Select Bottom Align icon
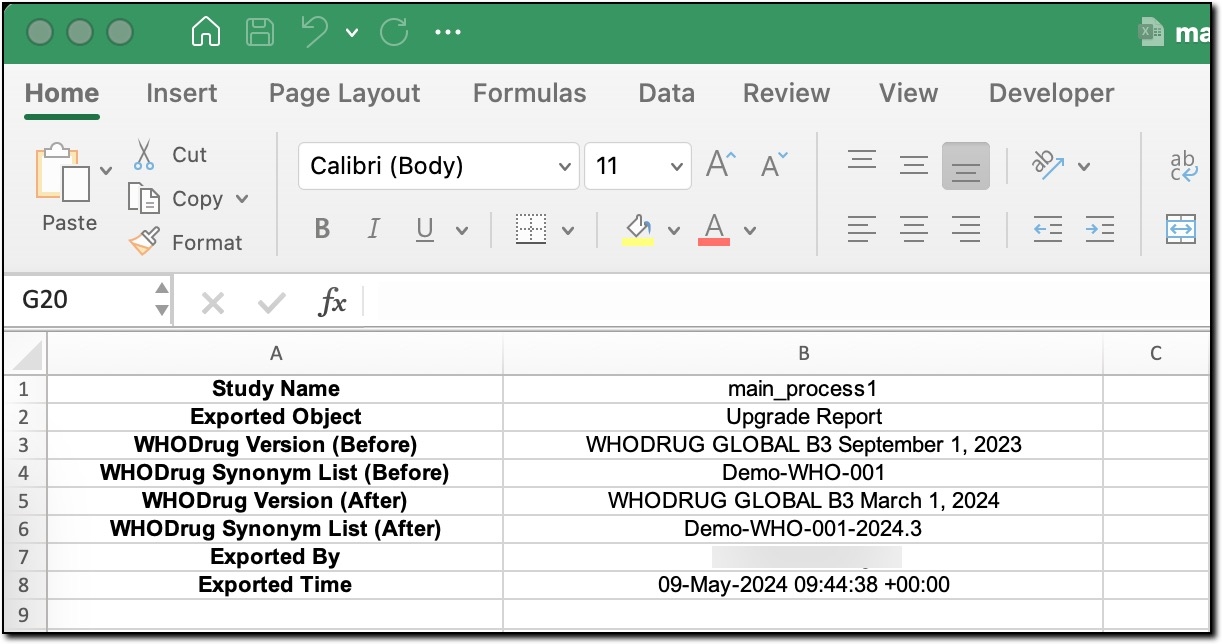Viewport: 1222px width, 644px height. 966,165
